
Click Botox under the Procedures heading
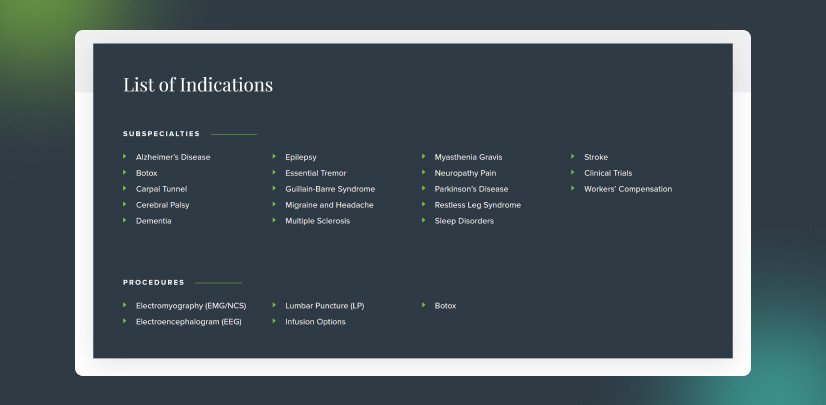point(445,306)
